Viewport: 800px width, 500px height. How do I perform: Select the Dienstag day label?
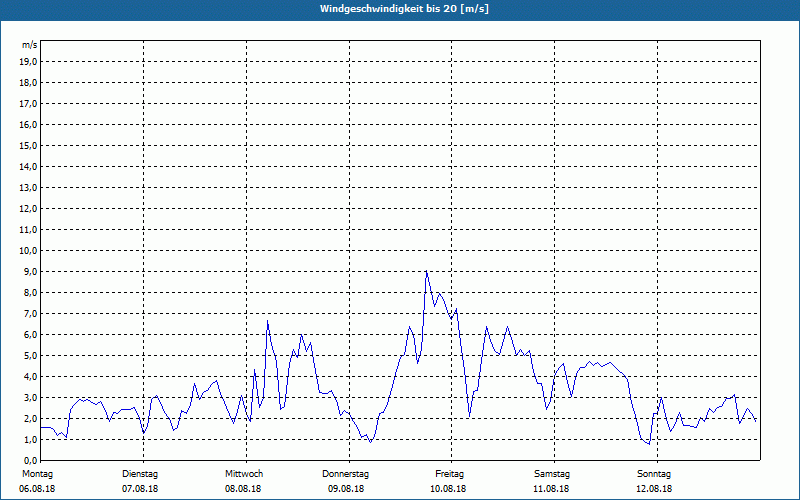tap(140, 474)
